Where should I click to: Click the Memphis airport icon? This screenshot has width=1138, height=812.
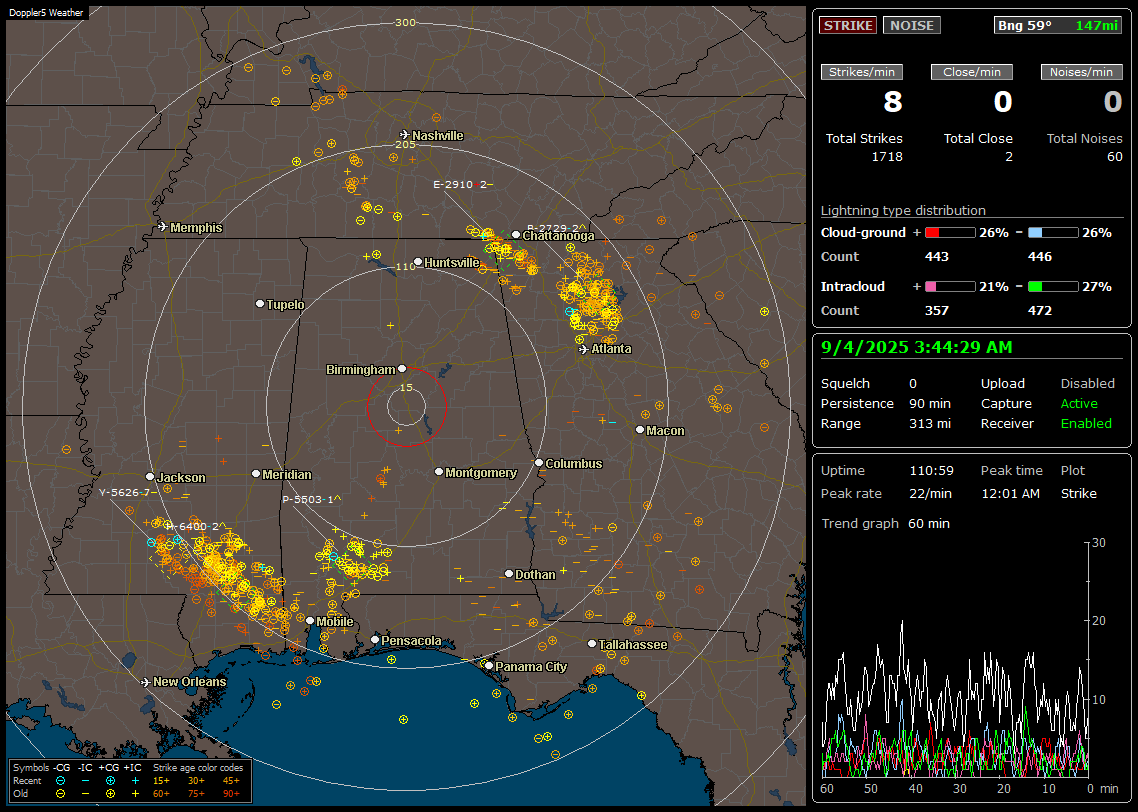tap(163, 227)
